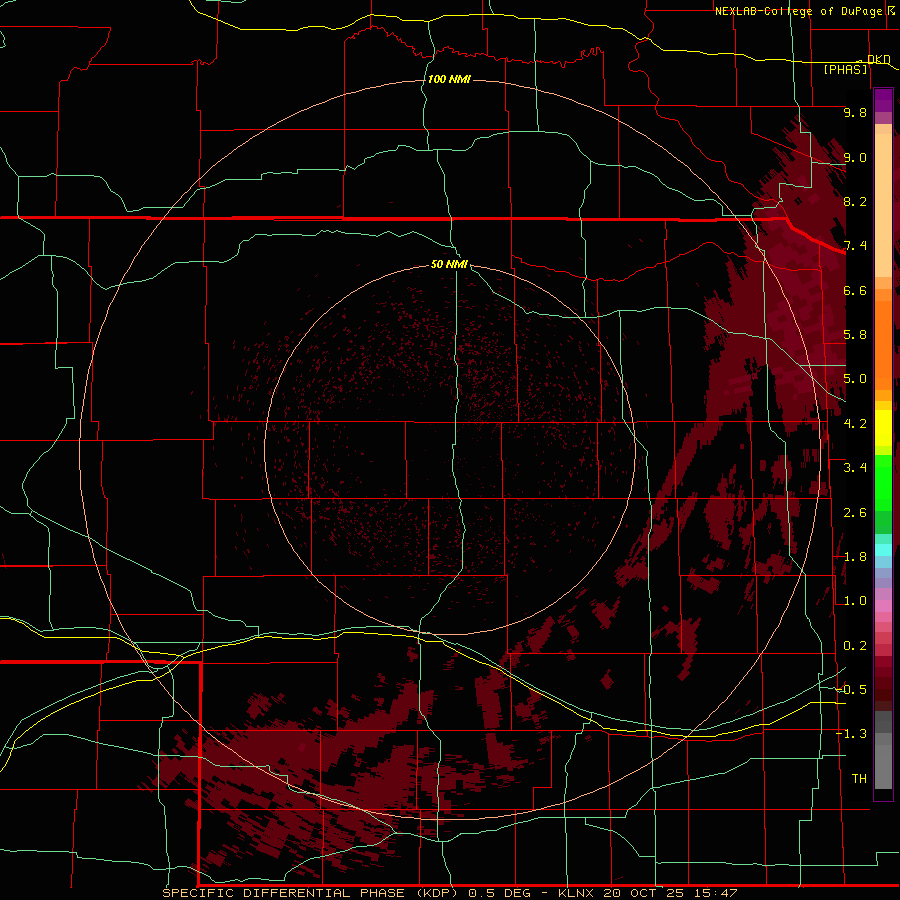This screenshot has height=900, width=900.
Task: Pick the bright green band of the color bar
Action: point(883,482)
